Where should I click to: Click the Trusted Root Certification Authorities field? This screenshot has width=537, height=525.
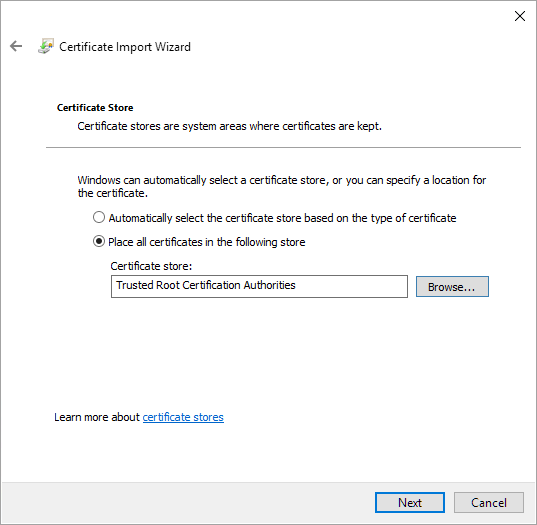pyautogui.click(x=259, y=286)
